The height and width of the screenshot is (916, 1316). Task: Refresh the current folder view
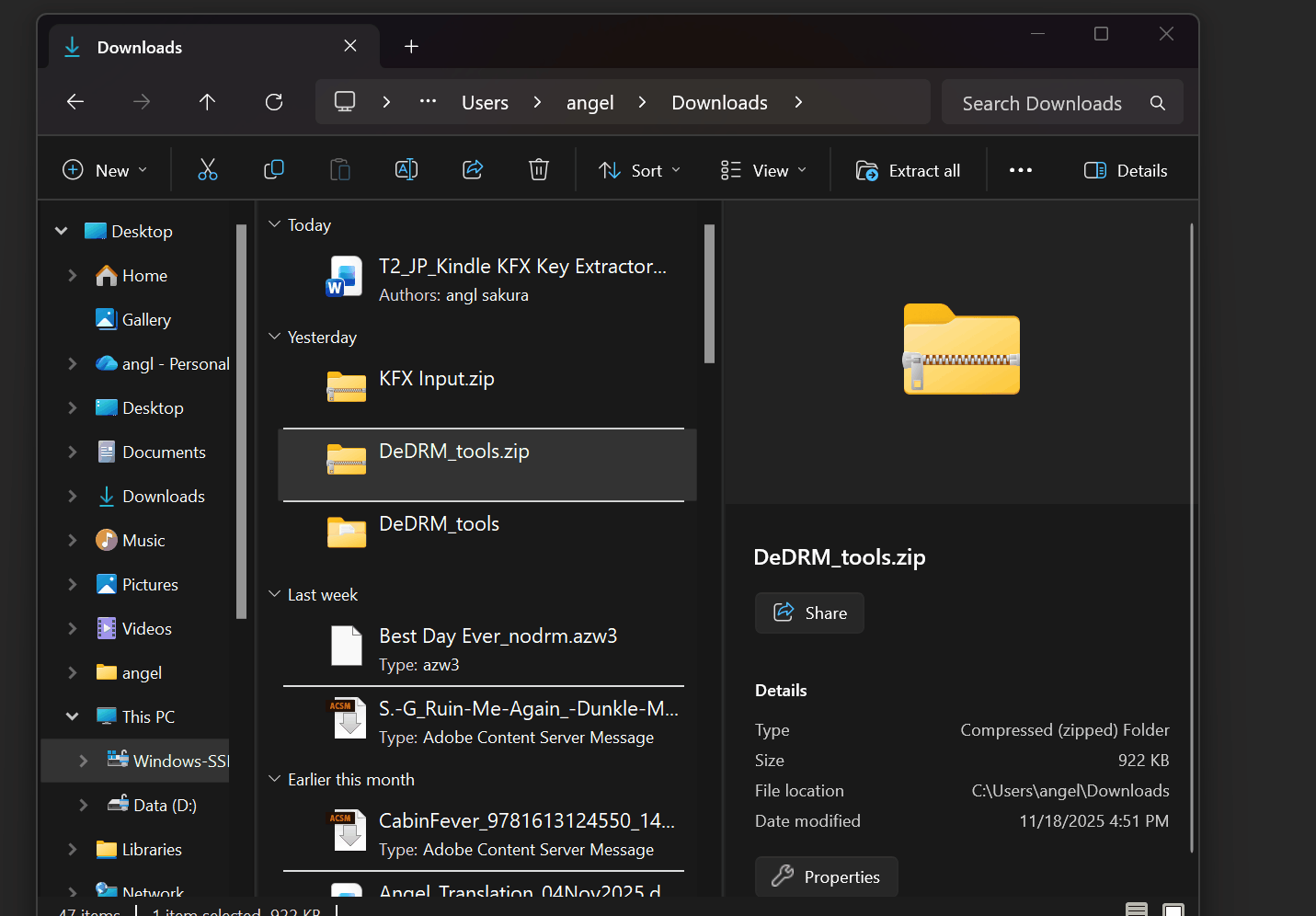tap(274, 102)
